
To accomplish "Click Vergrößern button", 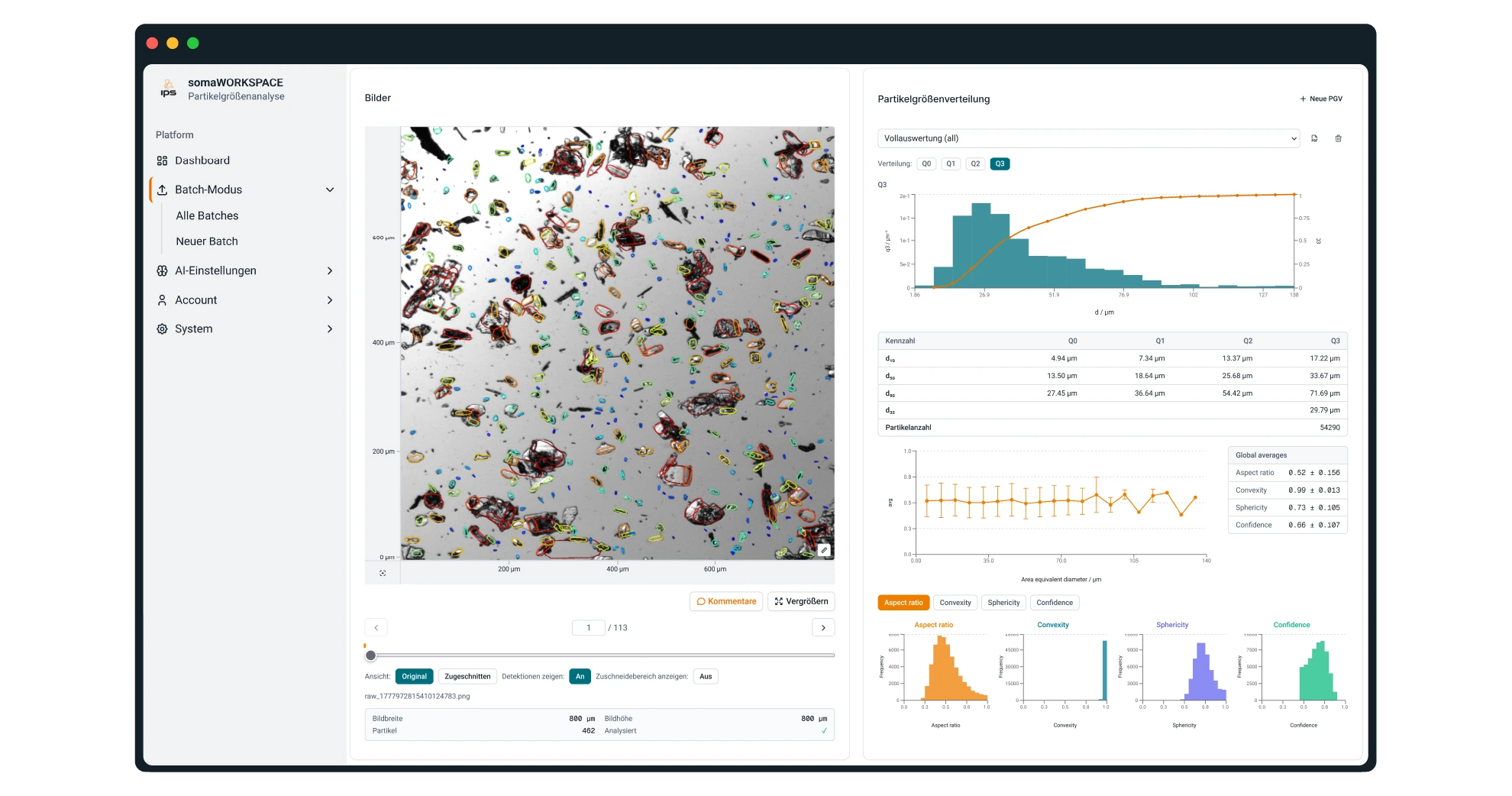I will (801, 602).
